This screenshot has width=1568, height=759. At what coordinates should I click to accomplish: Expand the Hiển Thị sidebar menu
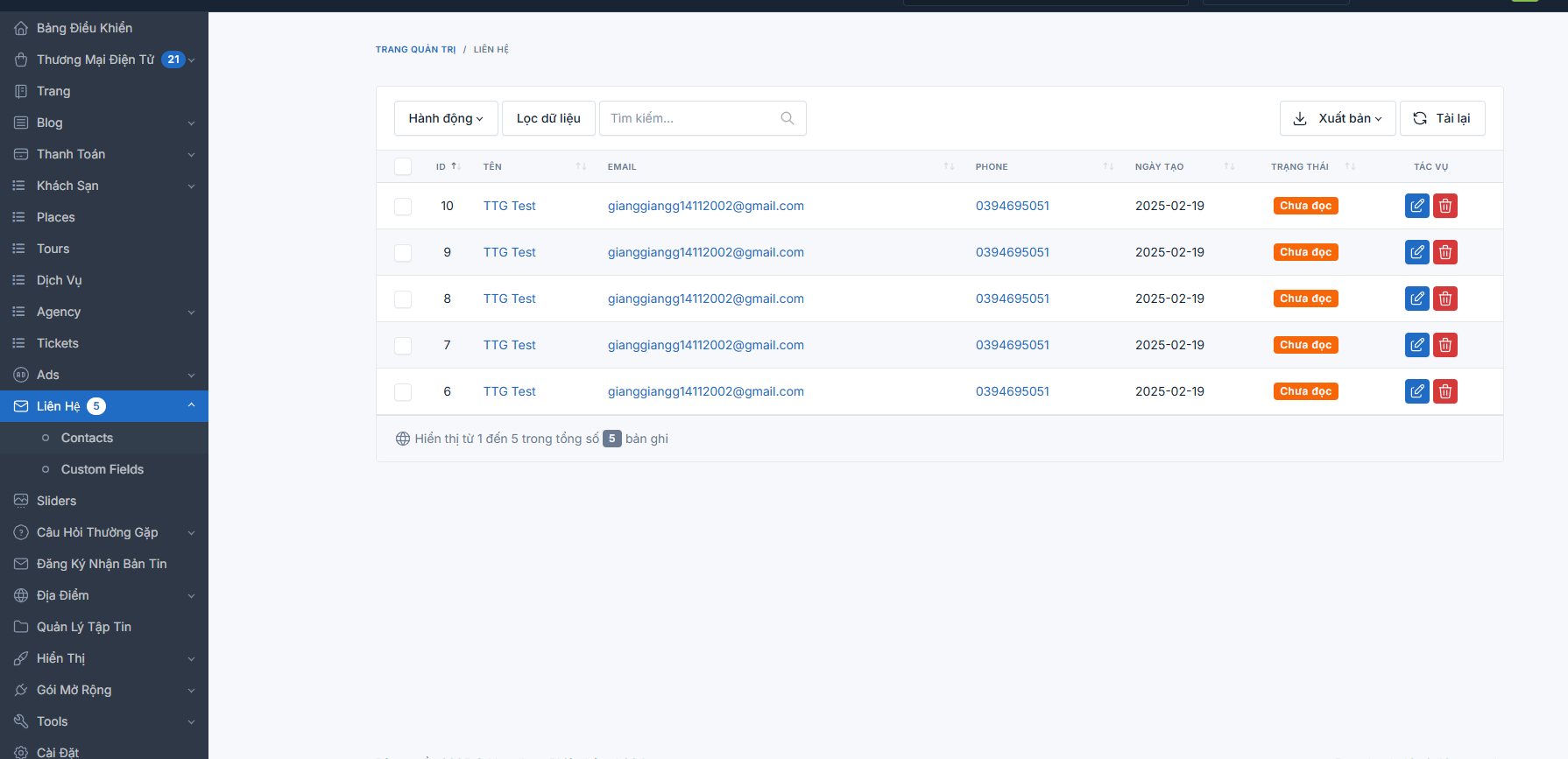(x=104, y=658)
